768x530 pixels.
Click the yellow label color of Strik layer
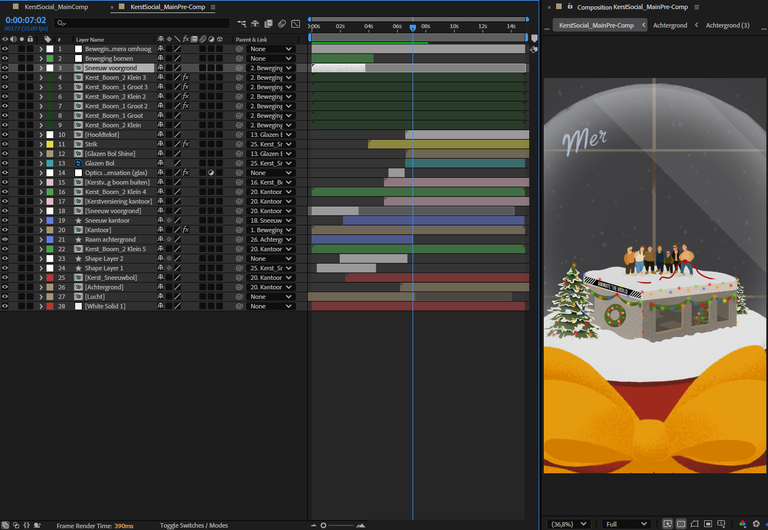coord(50,144)
